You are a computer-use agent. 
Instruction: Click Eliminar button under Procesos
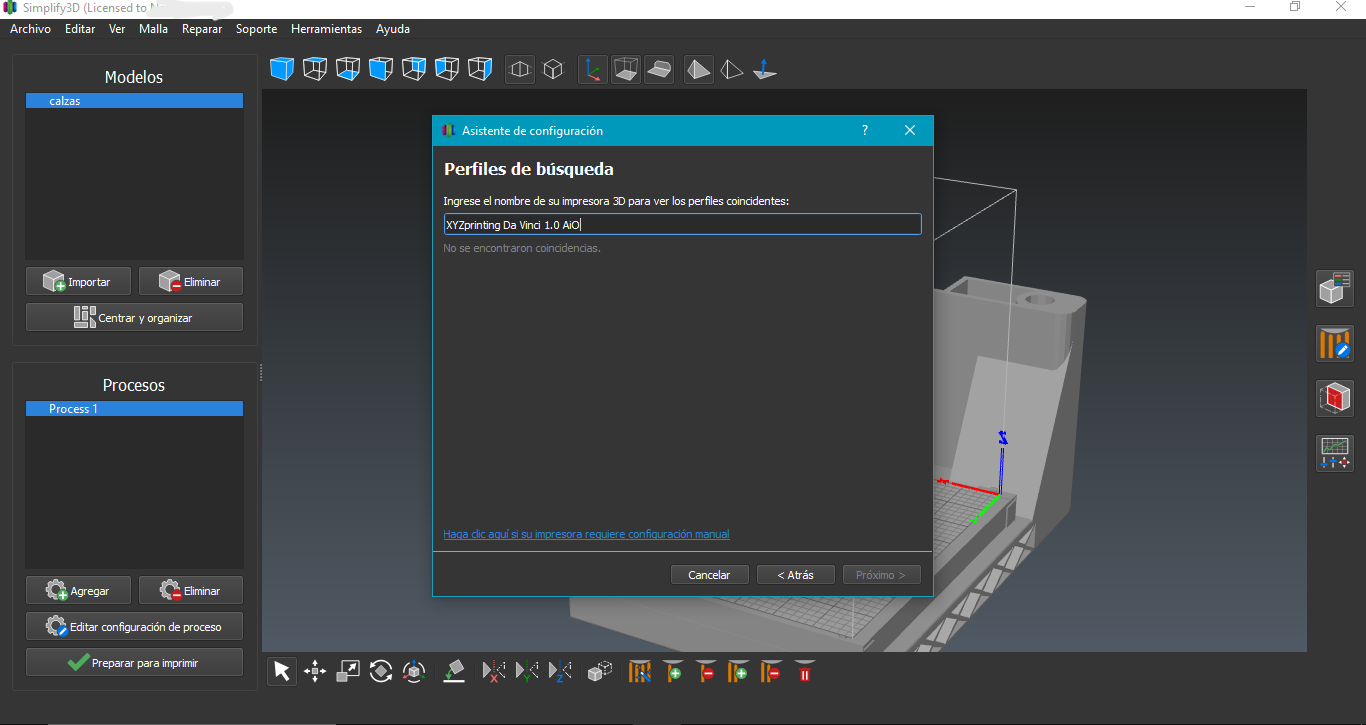[x=190, y=590]
